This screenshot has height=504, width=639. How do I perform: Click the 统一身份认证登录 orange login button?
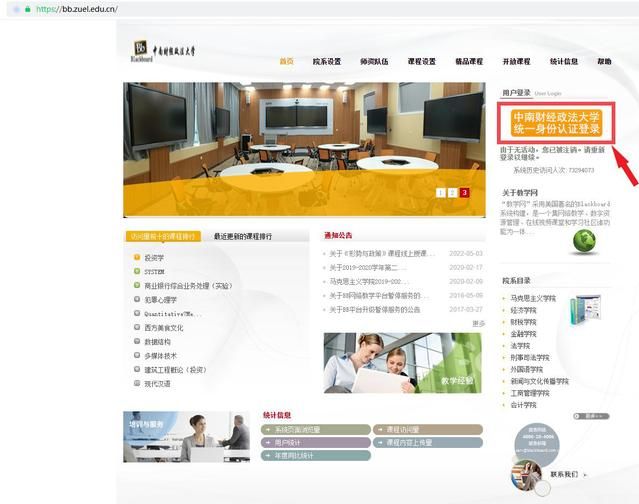(556, 123)
